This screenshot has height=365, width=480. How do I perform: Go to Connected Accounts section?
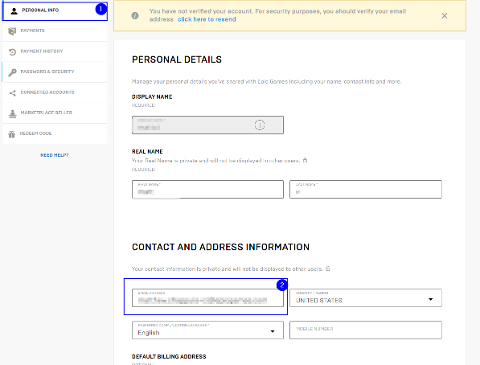coord(54,93)
